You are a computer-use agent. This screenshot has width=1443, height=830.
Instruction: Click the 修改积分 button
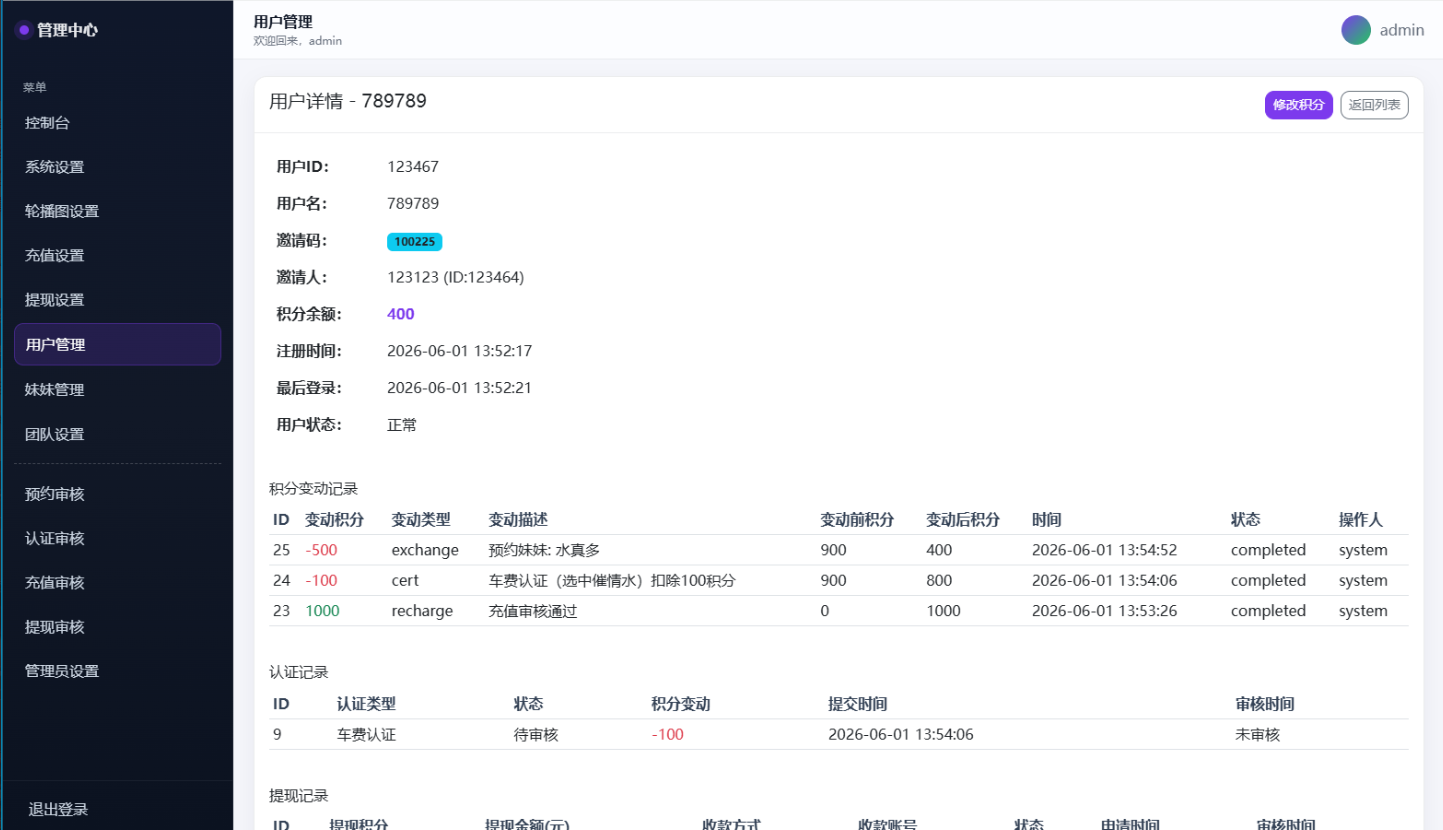1298,105
